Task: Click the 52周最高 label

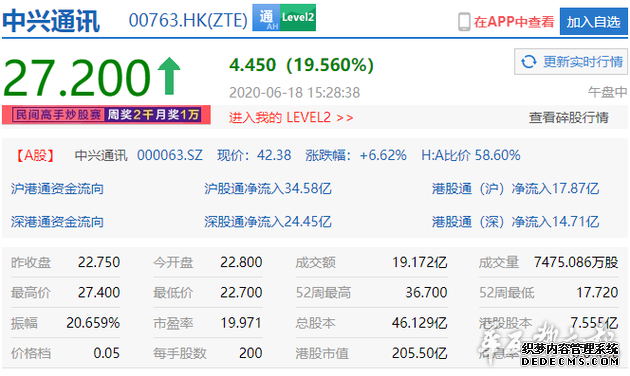Action: (323, 293)
